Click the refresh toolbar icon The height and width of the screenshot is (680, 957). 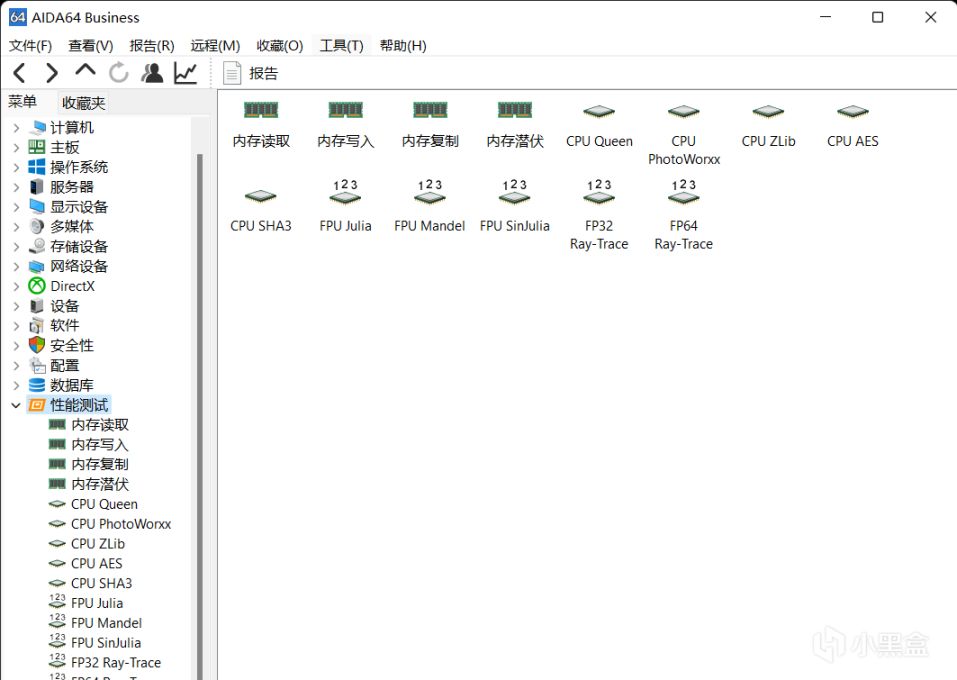pos(118,73)
